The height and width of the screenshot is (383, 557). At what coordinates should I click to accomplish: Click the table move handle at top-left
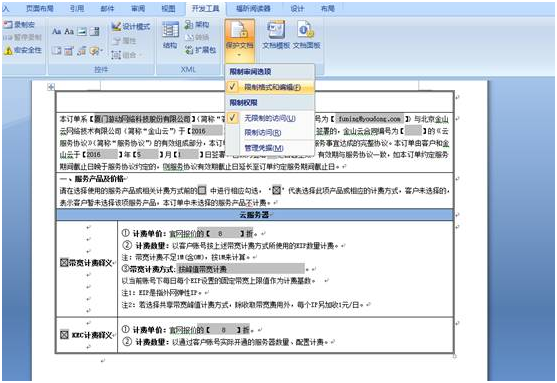(51, 87)
